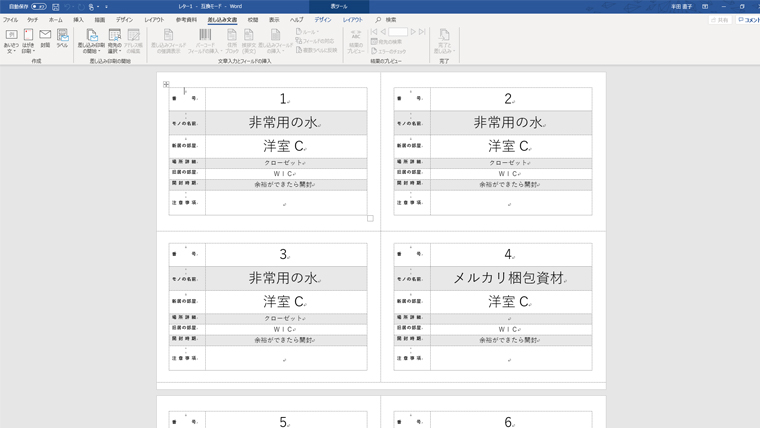This screenshot has width=760, height=428.
Task: Click the table move handle icon
Action: click(166, 84)
